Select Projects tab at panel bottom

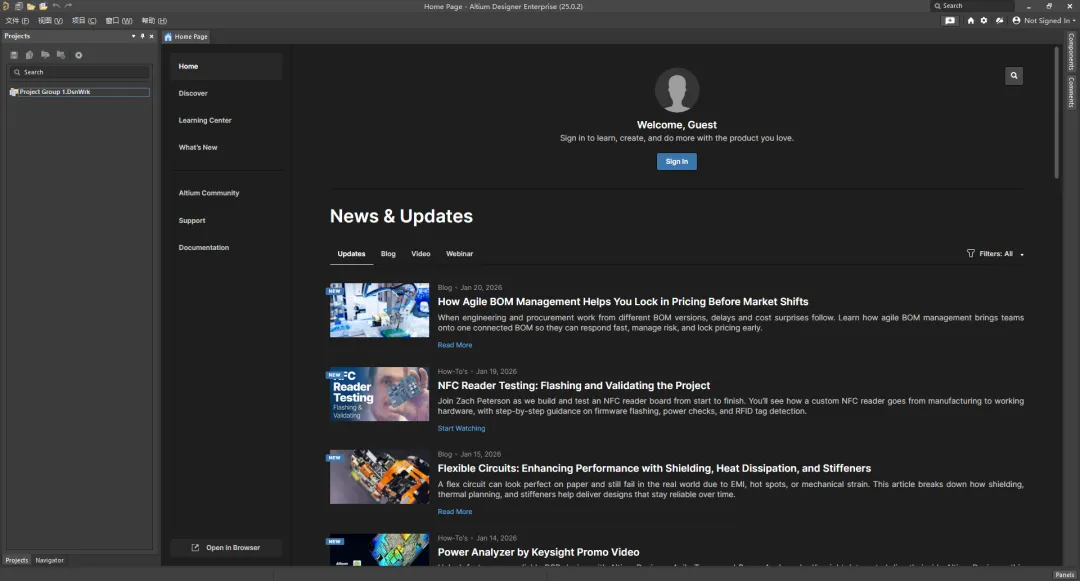click(17, 560)
